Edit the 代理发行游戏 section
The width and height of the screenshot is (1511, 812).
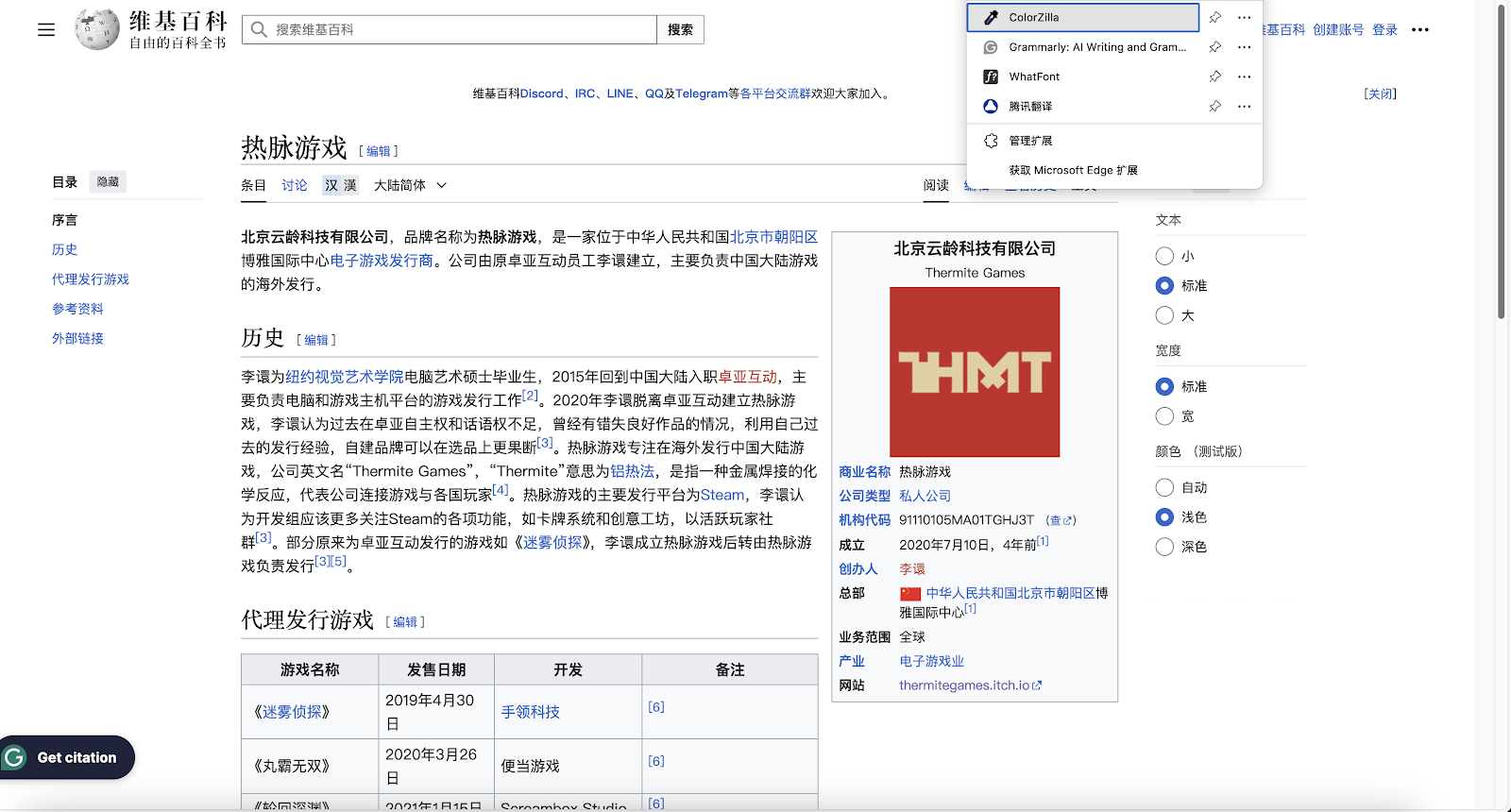[405, 621]
